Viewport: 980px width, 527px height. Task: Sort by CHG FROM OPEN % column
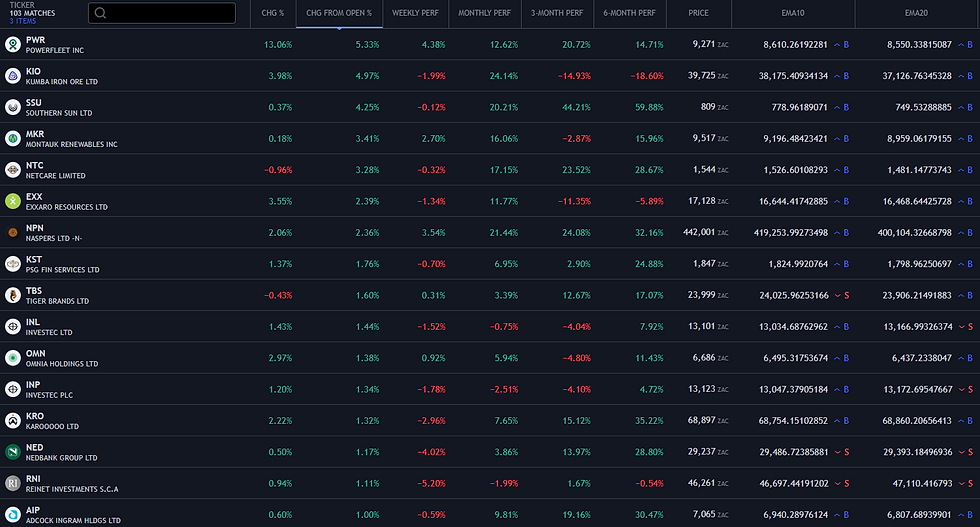pyautogui.click(x=338, y=13)
